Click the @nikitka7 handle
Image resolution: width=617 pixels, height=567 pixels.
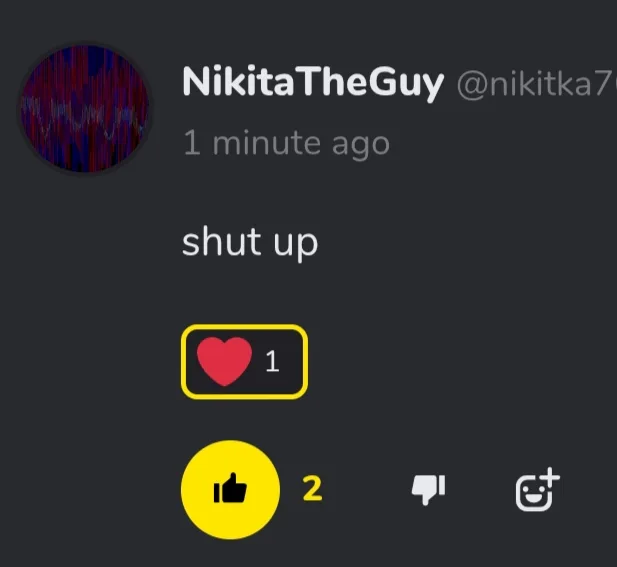point(537,85)
